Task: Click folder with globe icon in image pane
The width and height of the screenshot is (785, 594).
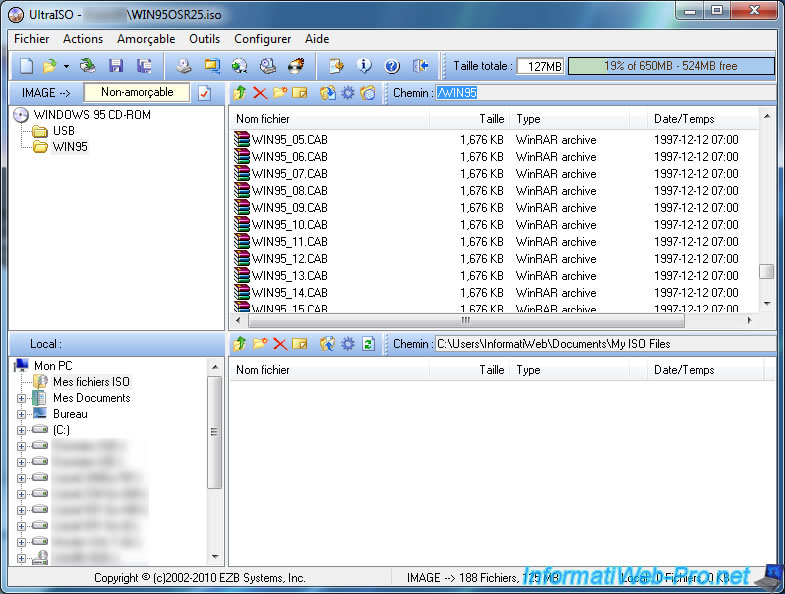Action: [367, 93]
